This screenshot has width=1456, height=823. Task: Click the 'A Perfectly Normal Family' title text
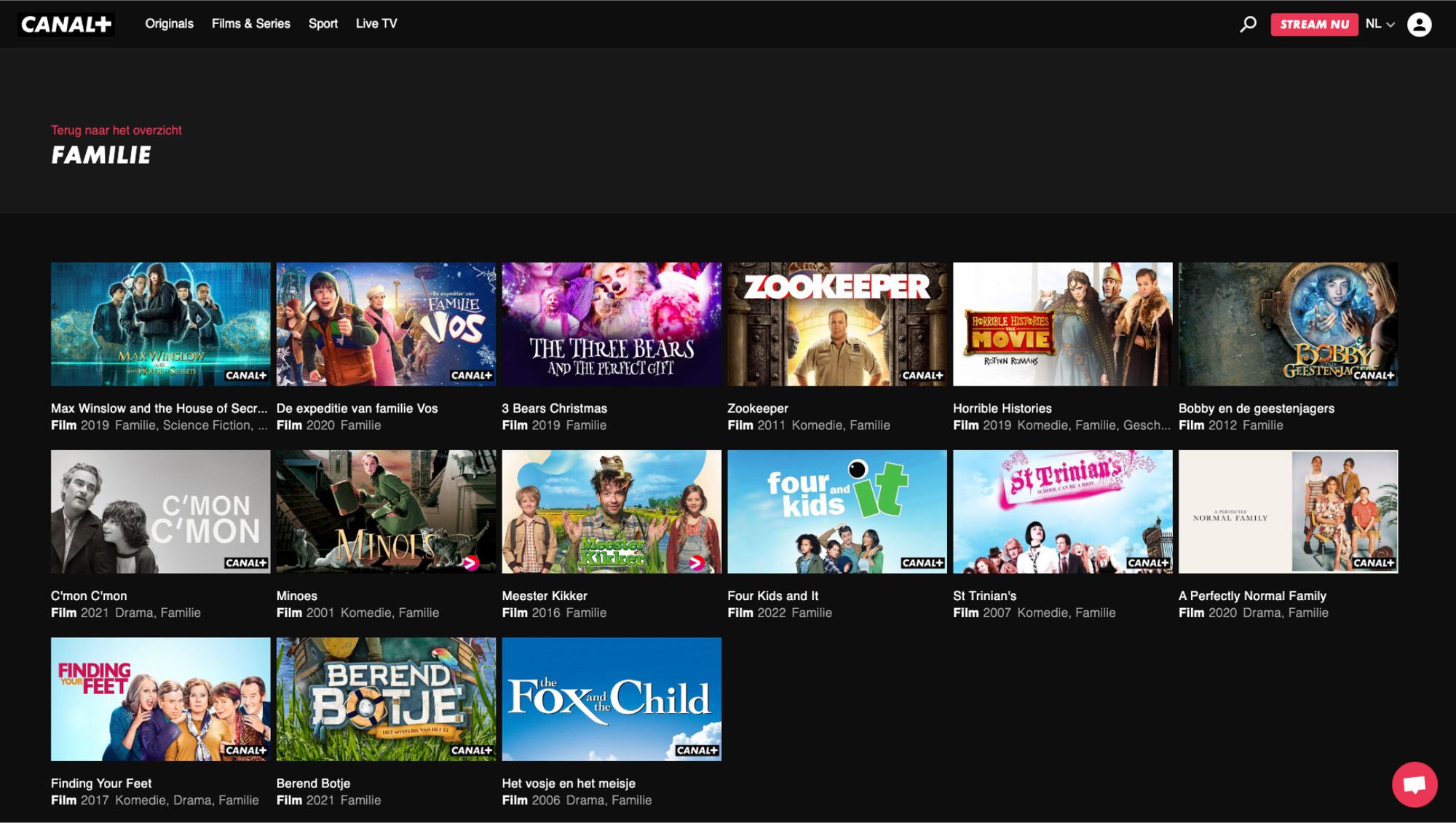tap(1253, 596)
